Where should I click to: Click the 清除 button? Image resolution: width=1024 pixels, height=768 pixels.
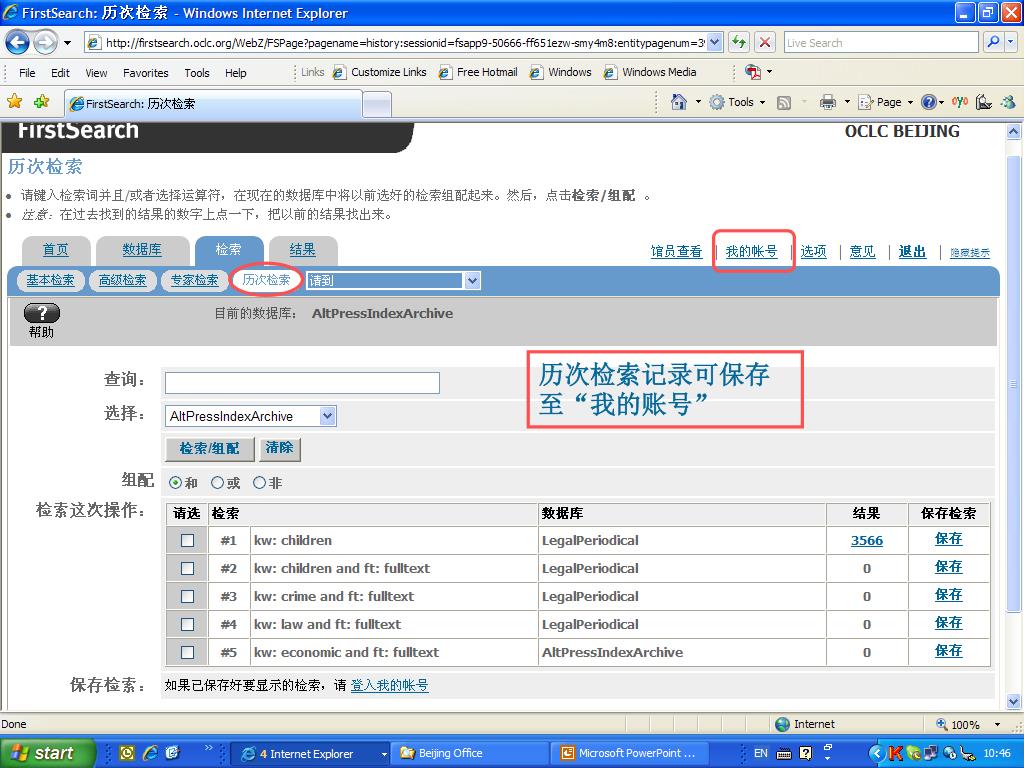pos(280,447)
